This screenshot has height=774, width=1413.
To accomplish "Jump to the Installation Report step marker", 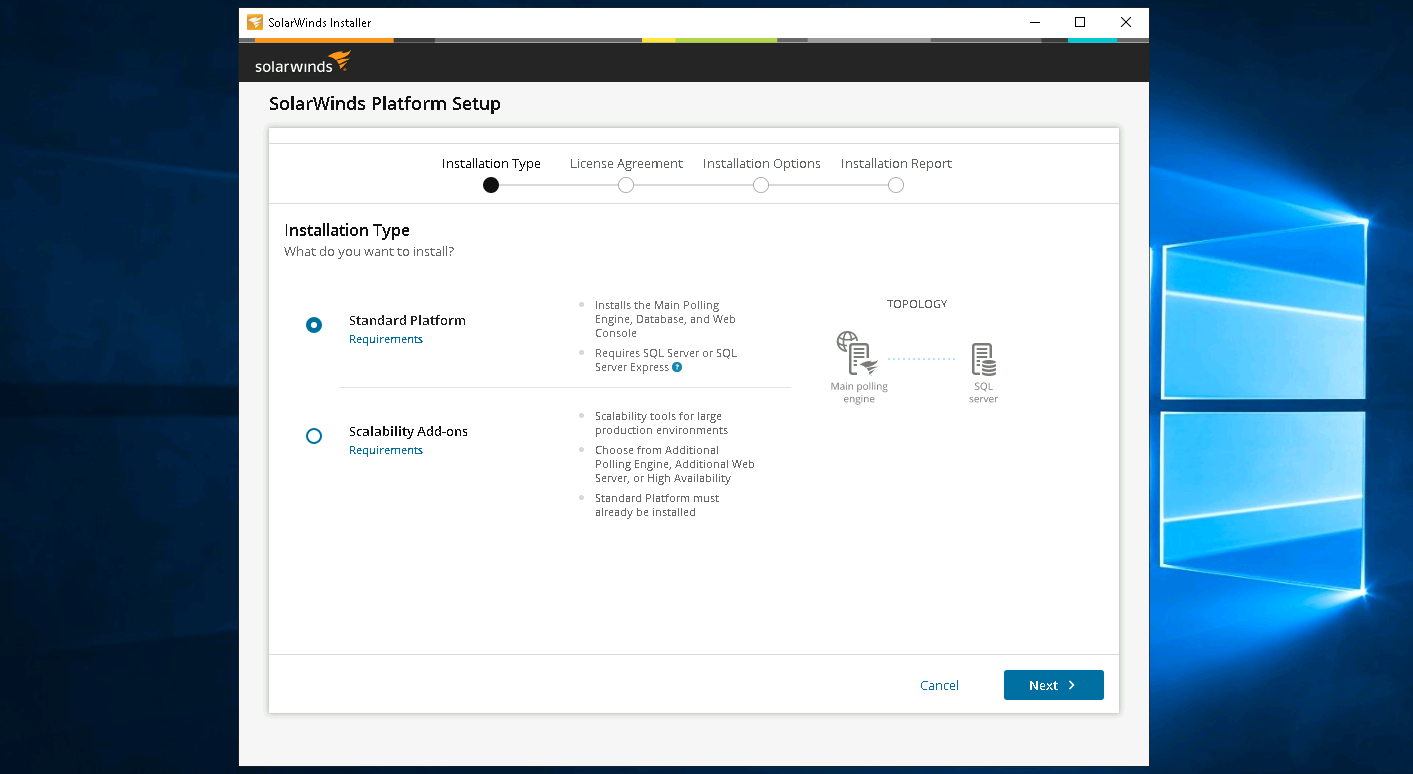I will (896, 185).
